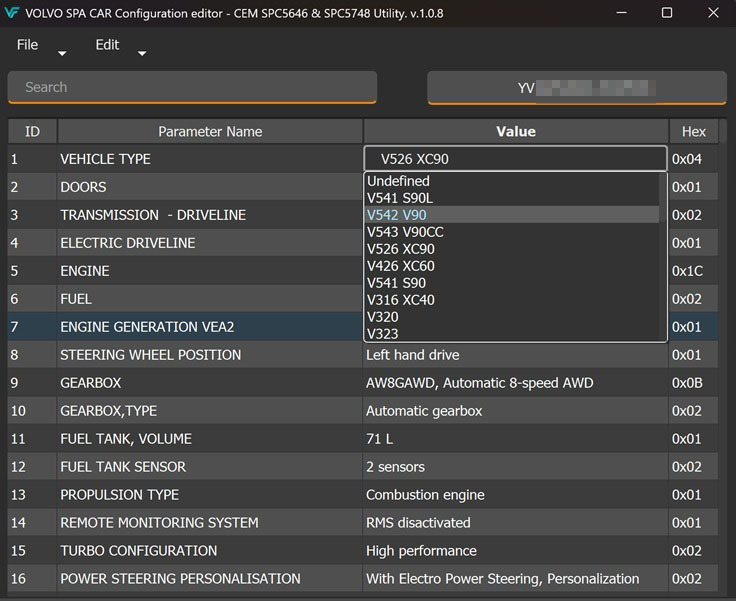
Task: Maximize the configuration editor window
Action: (x=667, y=13)
